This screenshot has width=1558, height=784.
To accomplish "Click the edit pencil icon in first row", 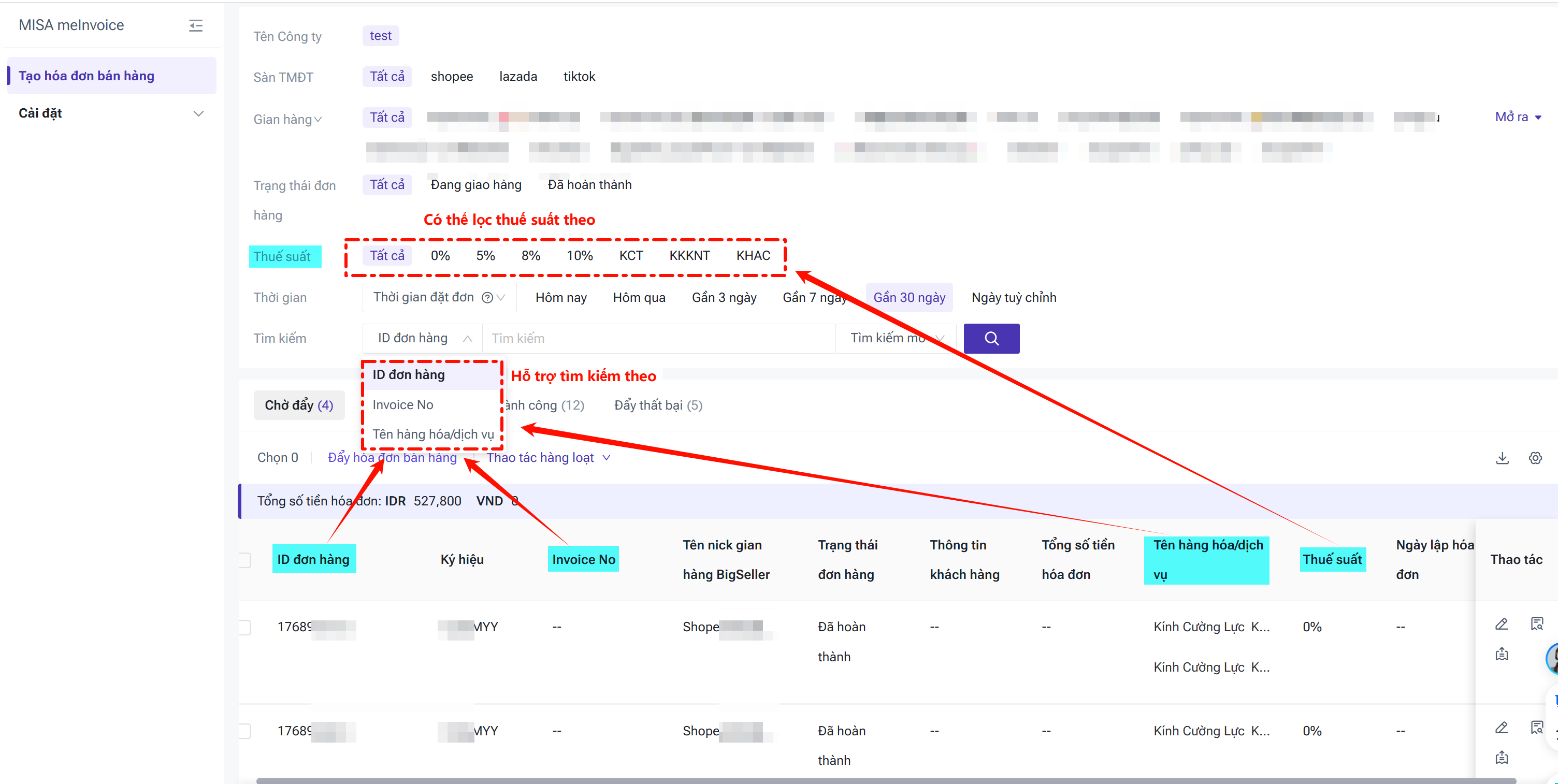I will tap(1501, 625).
